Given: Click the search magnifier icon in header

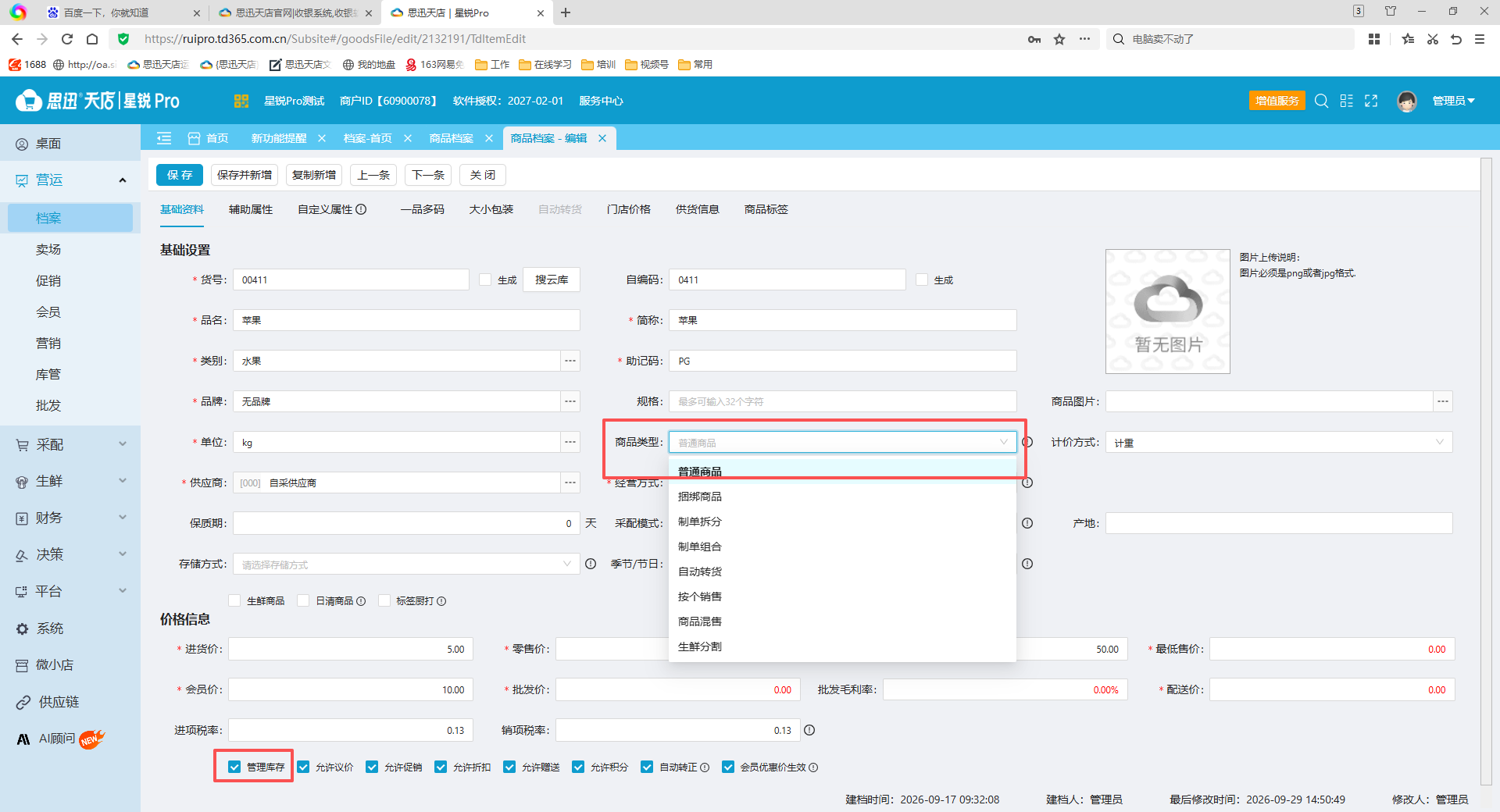Looking at the screenshot, I should tap(1321, 101).
